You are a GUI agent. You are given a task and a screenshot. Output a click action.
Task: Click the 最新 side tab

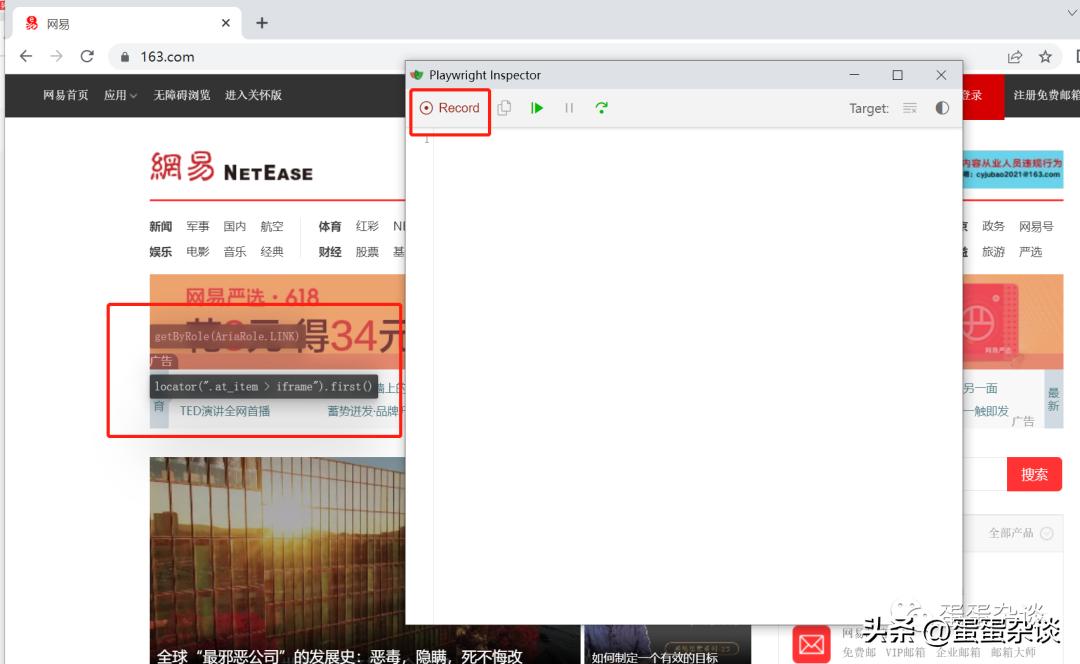click(x=1054, y=400)
